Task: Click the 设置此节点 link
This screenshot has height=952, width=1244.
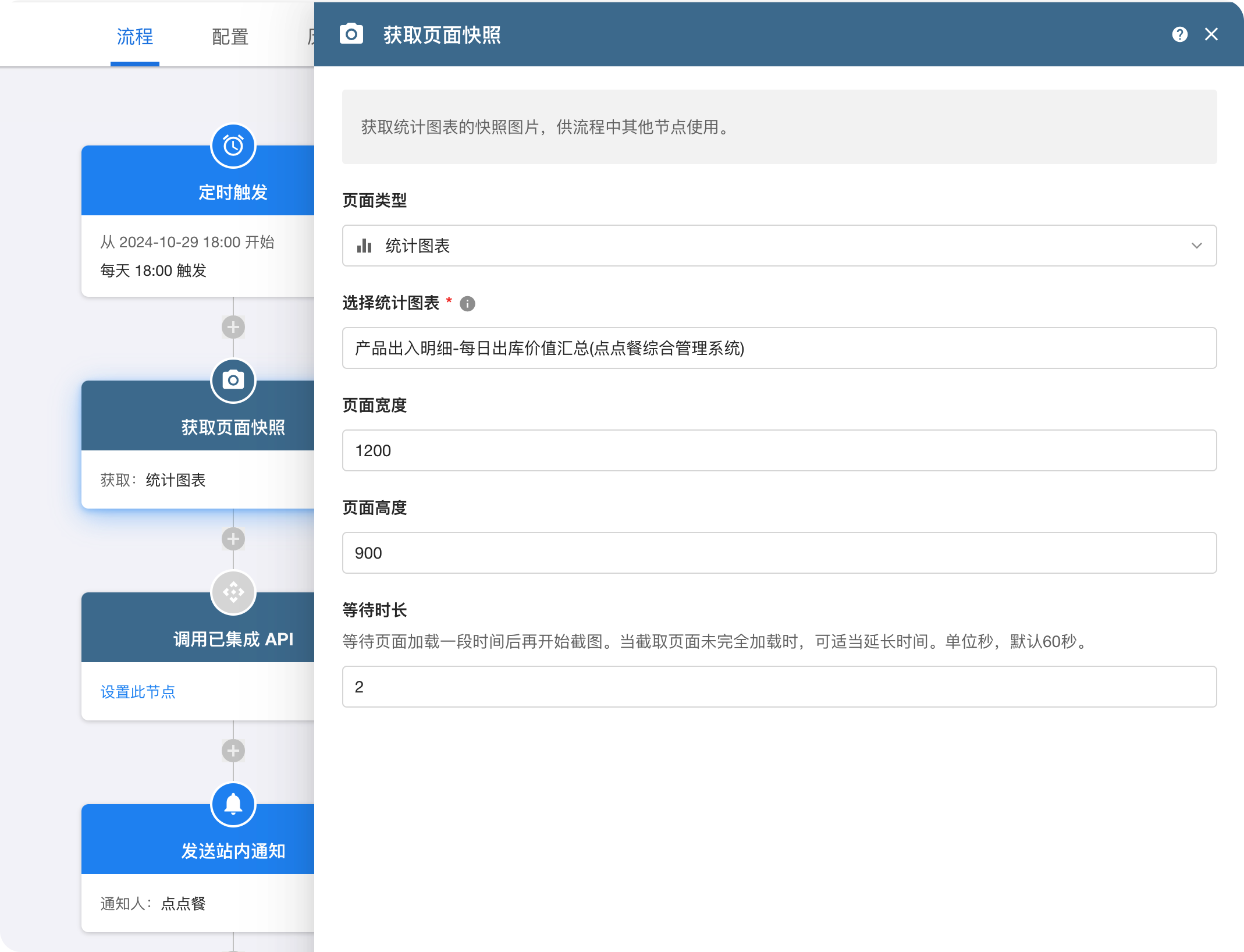Action: tap(138, 692)
